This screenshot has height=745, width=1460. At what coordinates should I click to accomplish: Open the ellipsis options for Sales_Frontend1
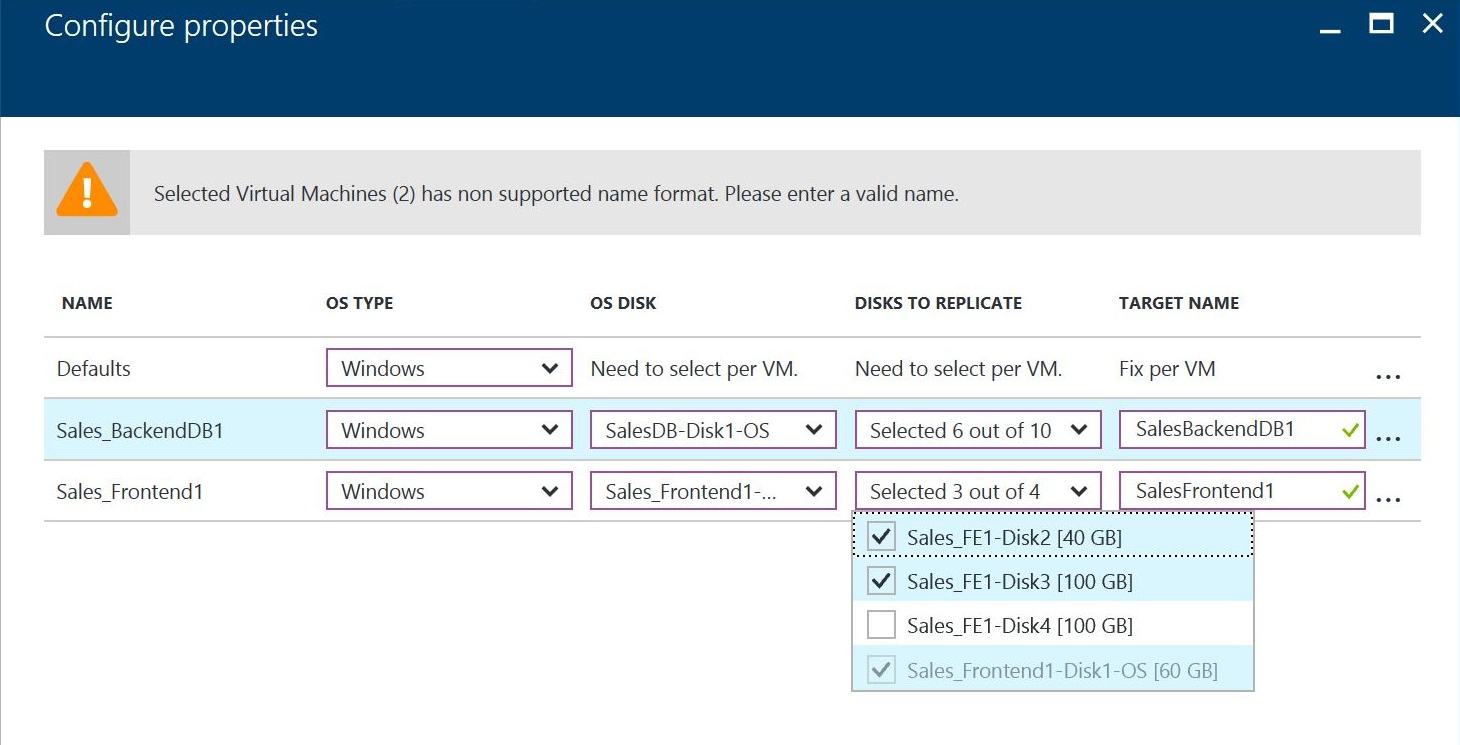1389,498
